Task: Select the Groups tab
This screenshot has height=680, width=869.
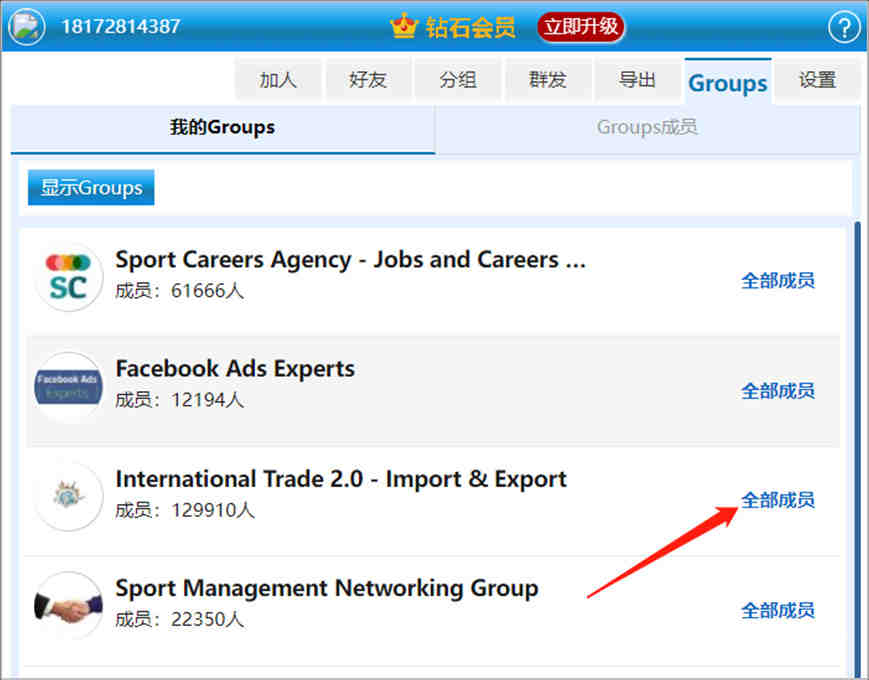Action: [x=728, y=82]
